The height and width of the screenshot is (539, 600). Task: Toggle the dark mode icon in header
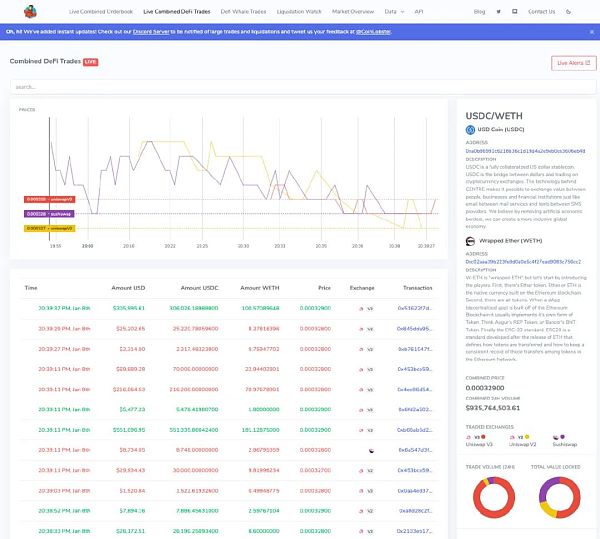569,12
